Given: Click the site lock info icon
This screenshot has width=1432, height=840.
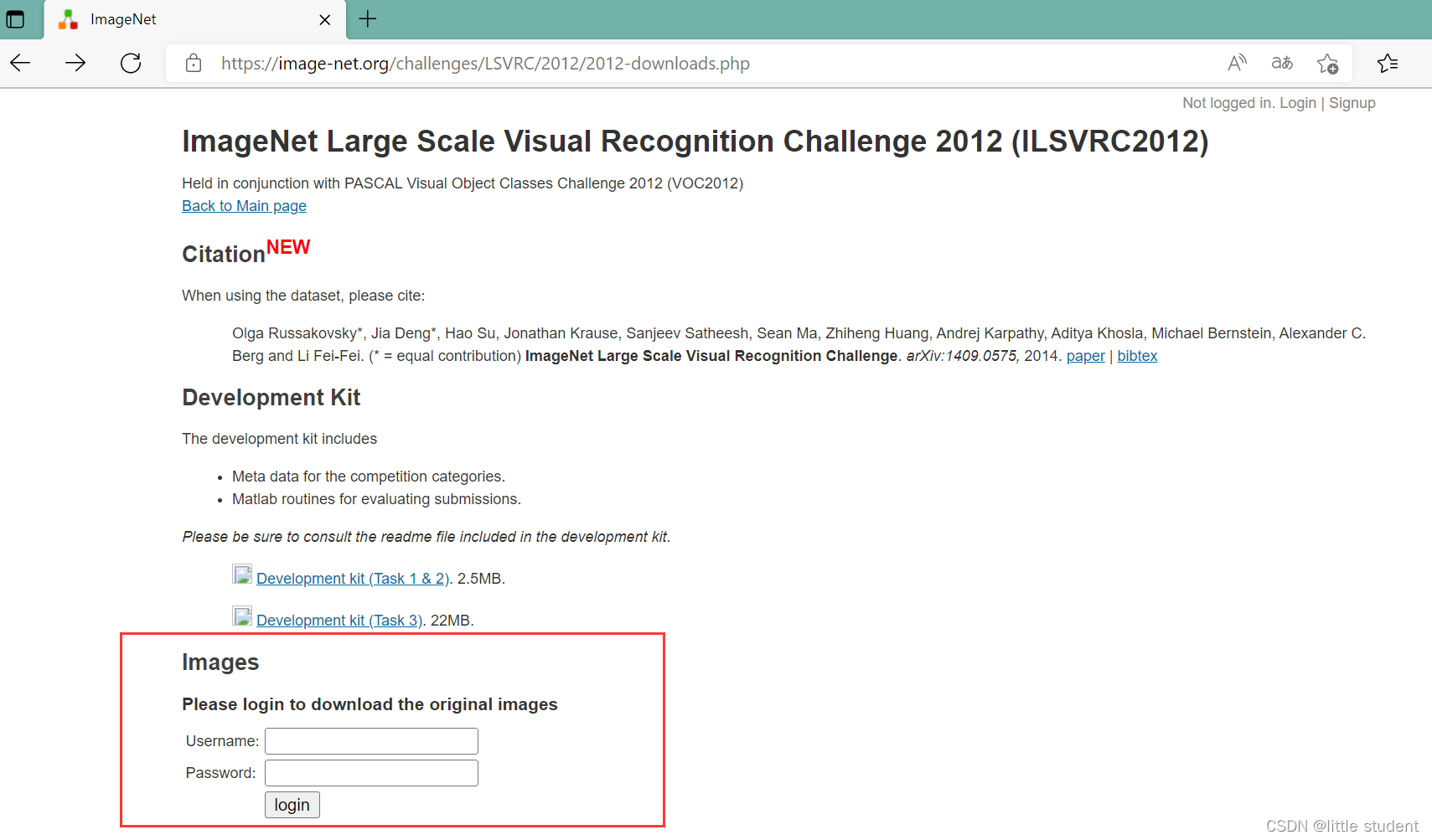Looking at the screenshot, I should coord(194,64).
